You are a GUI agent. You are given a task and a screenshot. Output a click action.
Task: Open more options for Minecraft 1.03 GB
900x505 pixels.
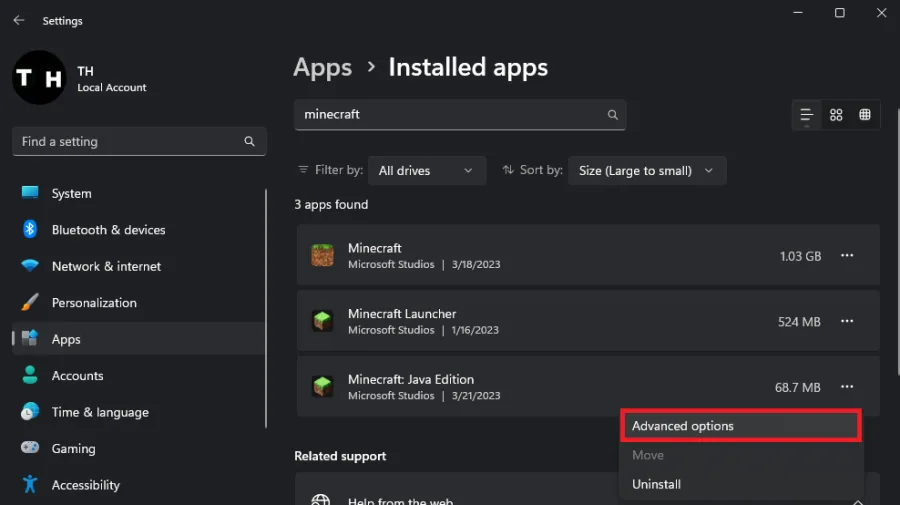pyautogui.click(x=847, y=255)
